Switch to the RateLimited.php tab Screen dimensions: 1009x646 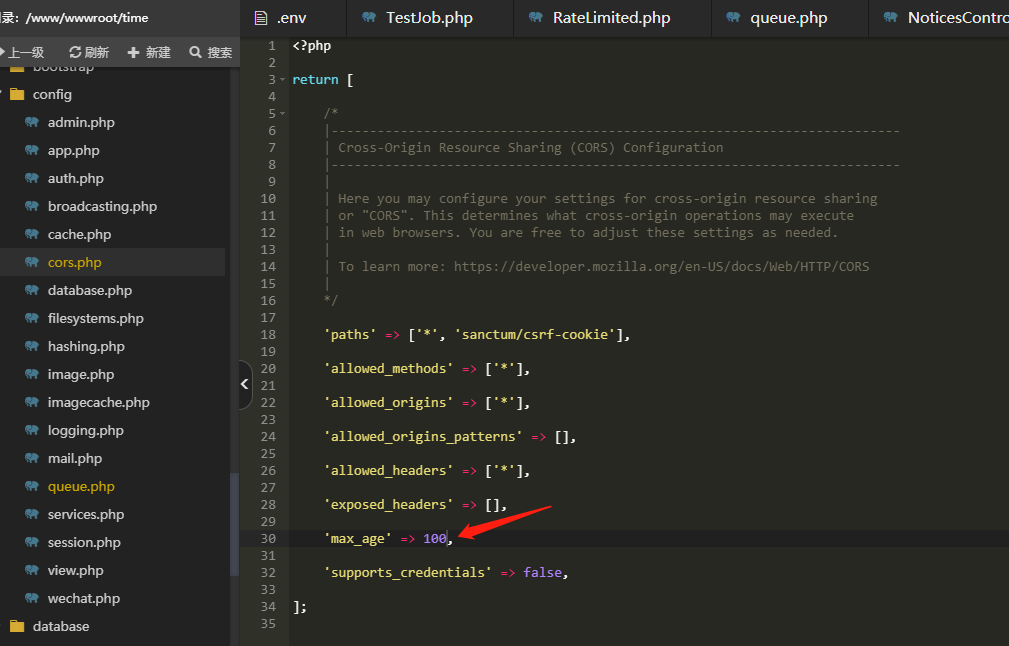coord(611,18)
